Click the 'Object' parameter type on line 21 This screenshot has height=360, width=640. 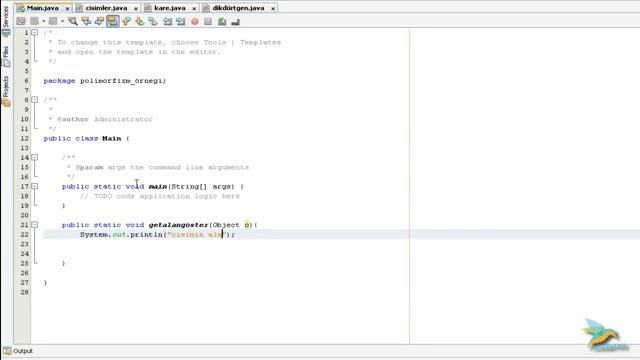tap(226, 225)
